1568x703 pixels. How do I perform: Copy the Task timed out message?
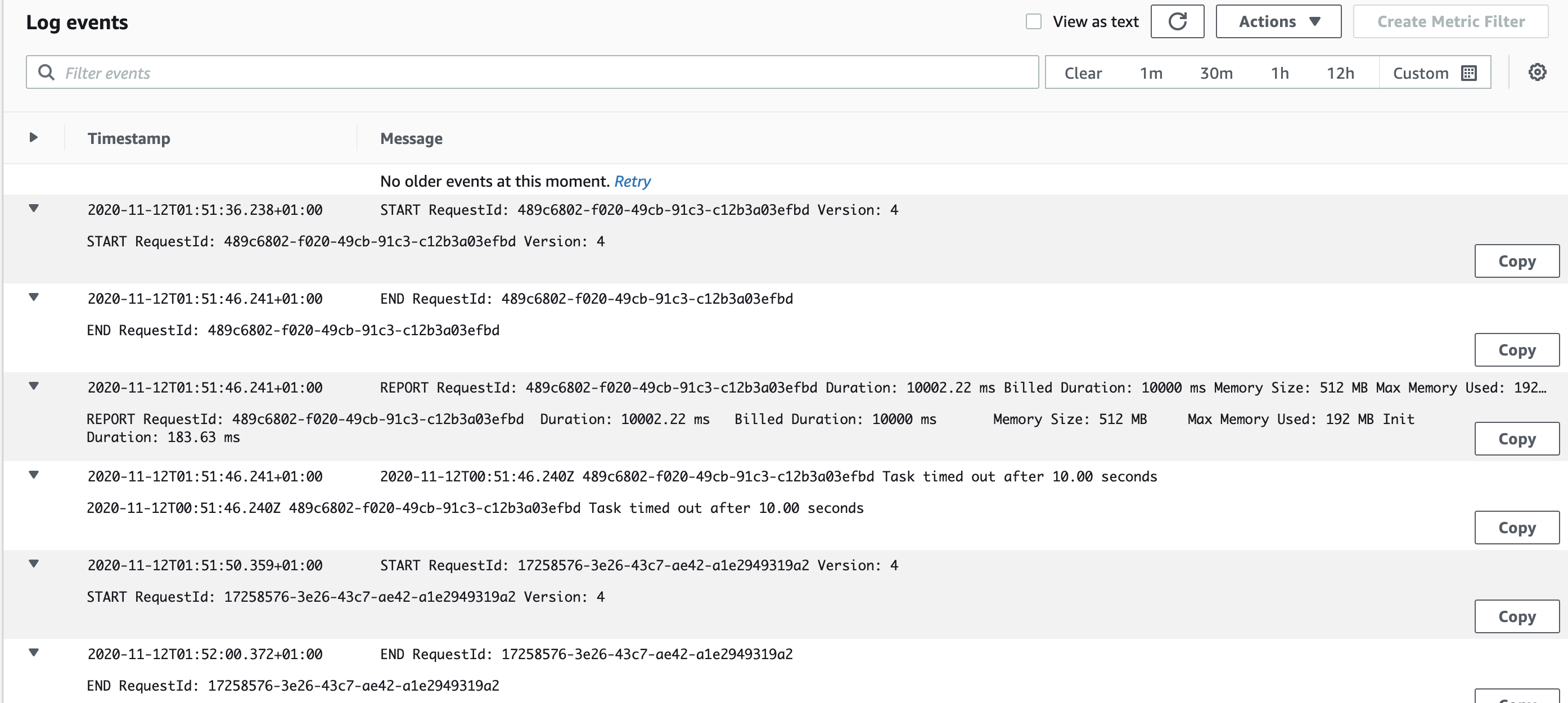pyautogui.click(x=1516, y=527)
